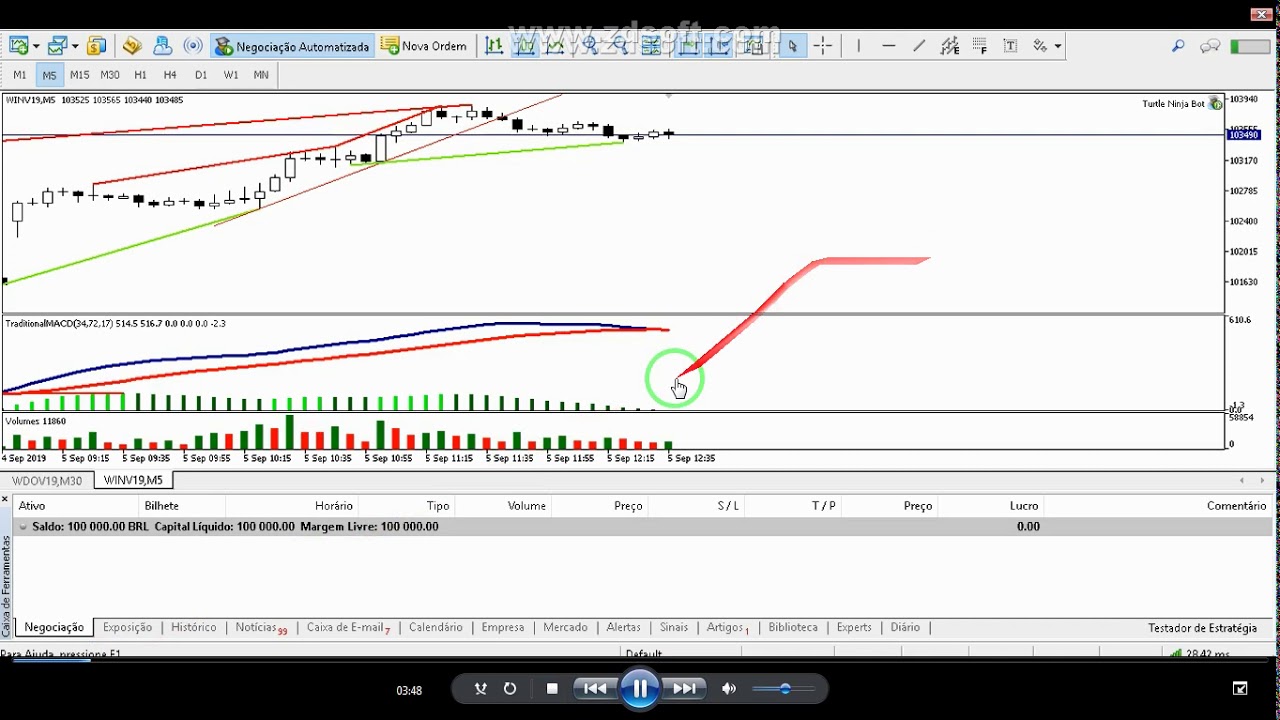Switch to bar chart display

[x=494, y=46]
